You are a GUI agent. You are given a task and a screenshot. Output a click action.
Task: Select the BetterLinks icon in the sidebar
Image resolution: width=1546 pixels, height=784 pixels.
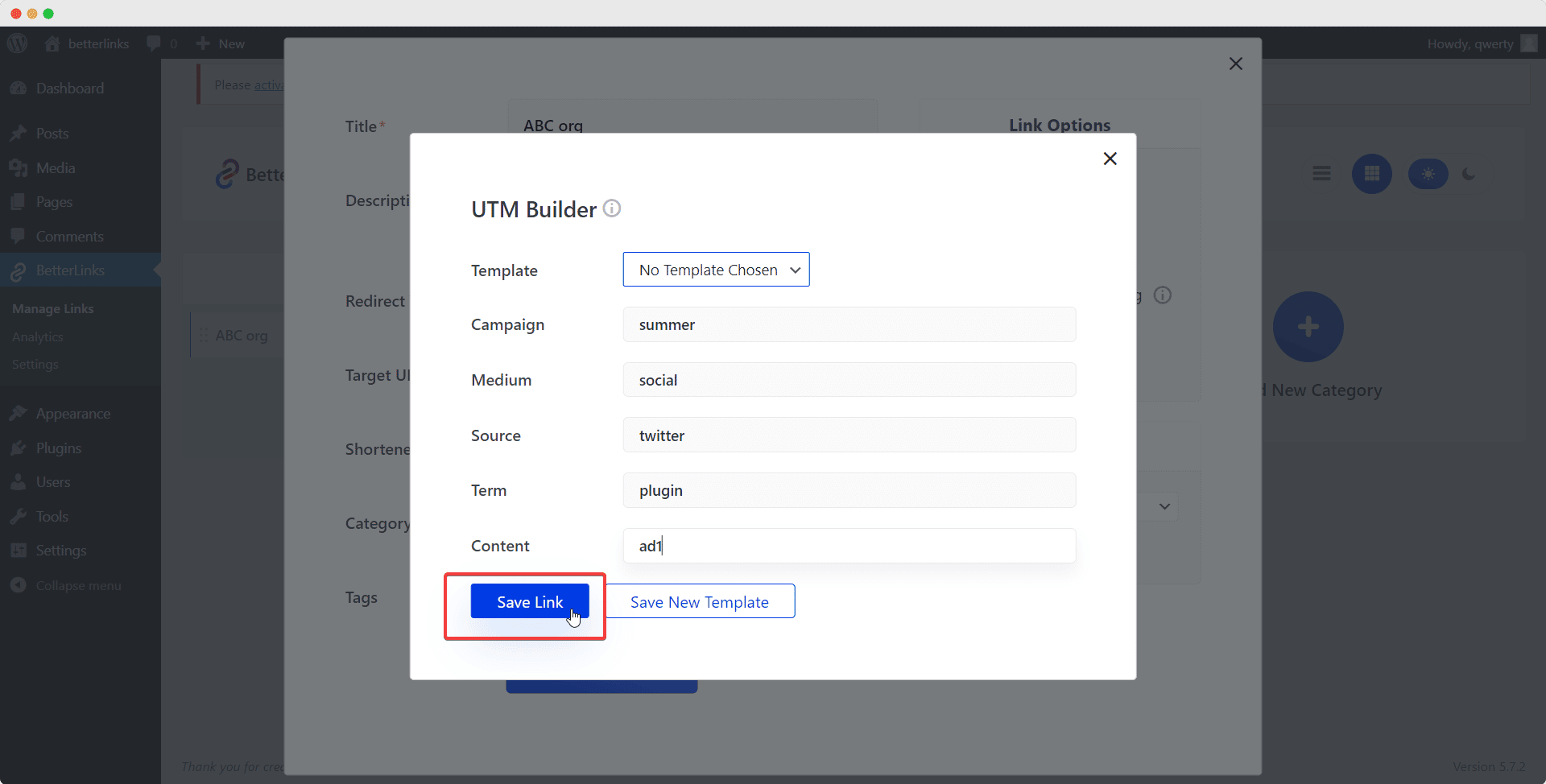[x=18, y=270]
